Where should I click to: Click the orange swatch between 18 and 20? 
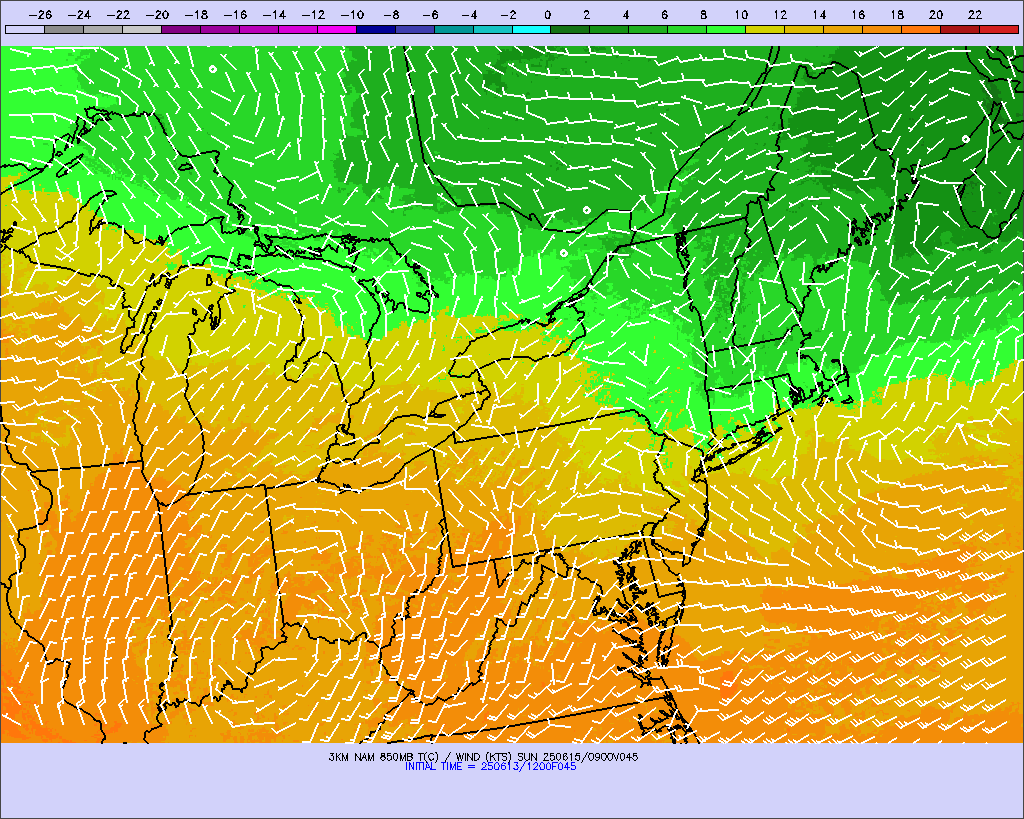pyautogui.click(x=921, y=29)
